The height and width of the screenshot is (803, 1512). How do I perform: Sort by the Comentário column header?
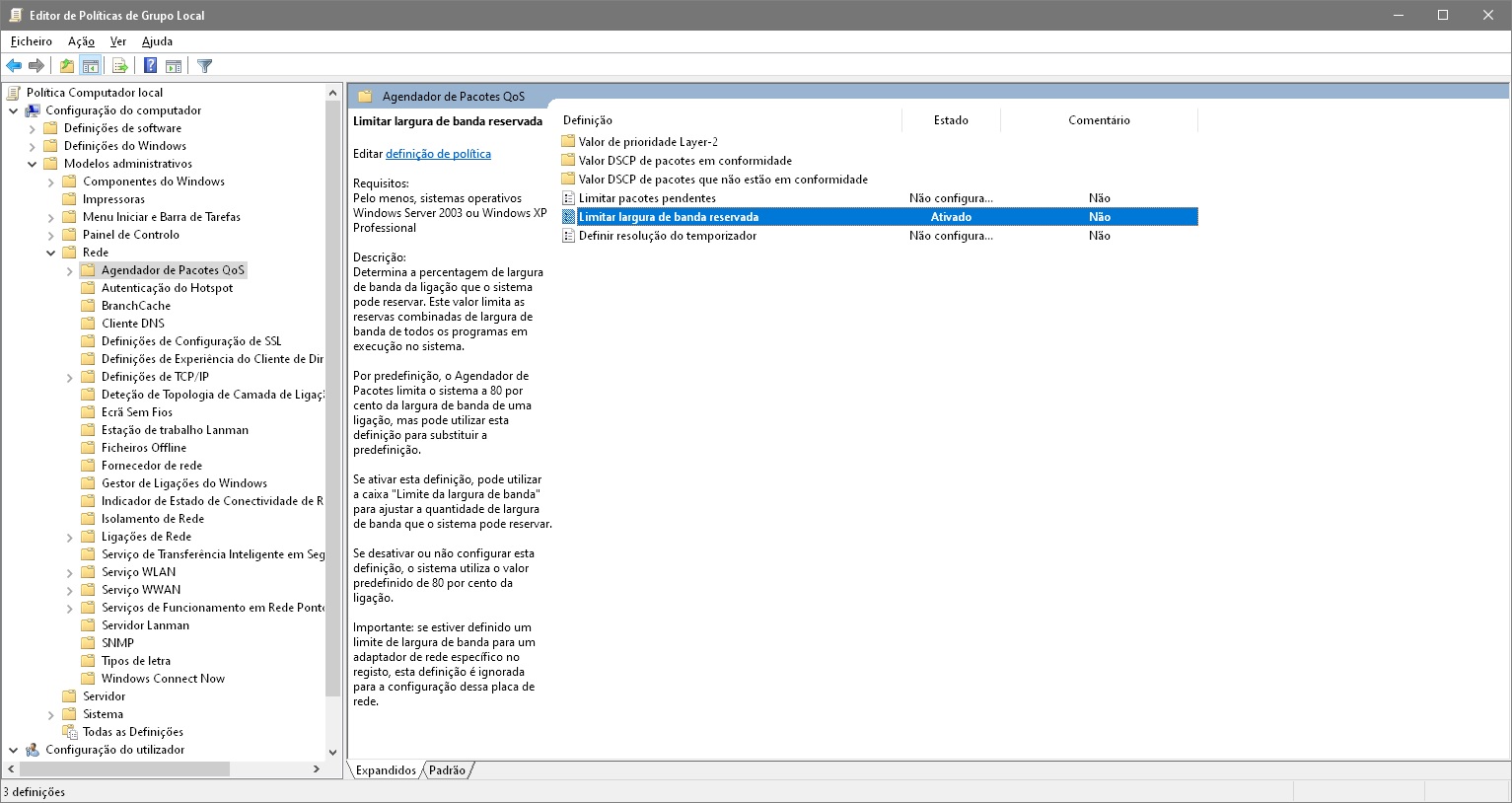[1099, 120]
